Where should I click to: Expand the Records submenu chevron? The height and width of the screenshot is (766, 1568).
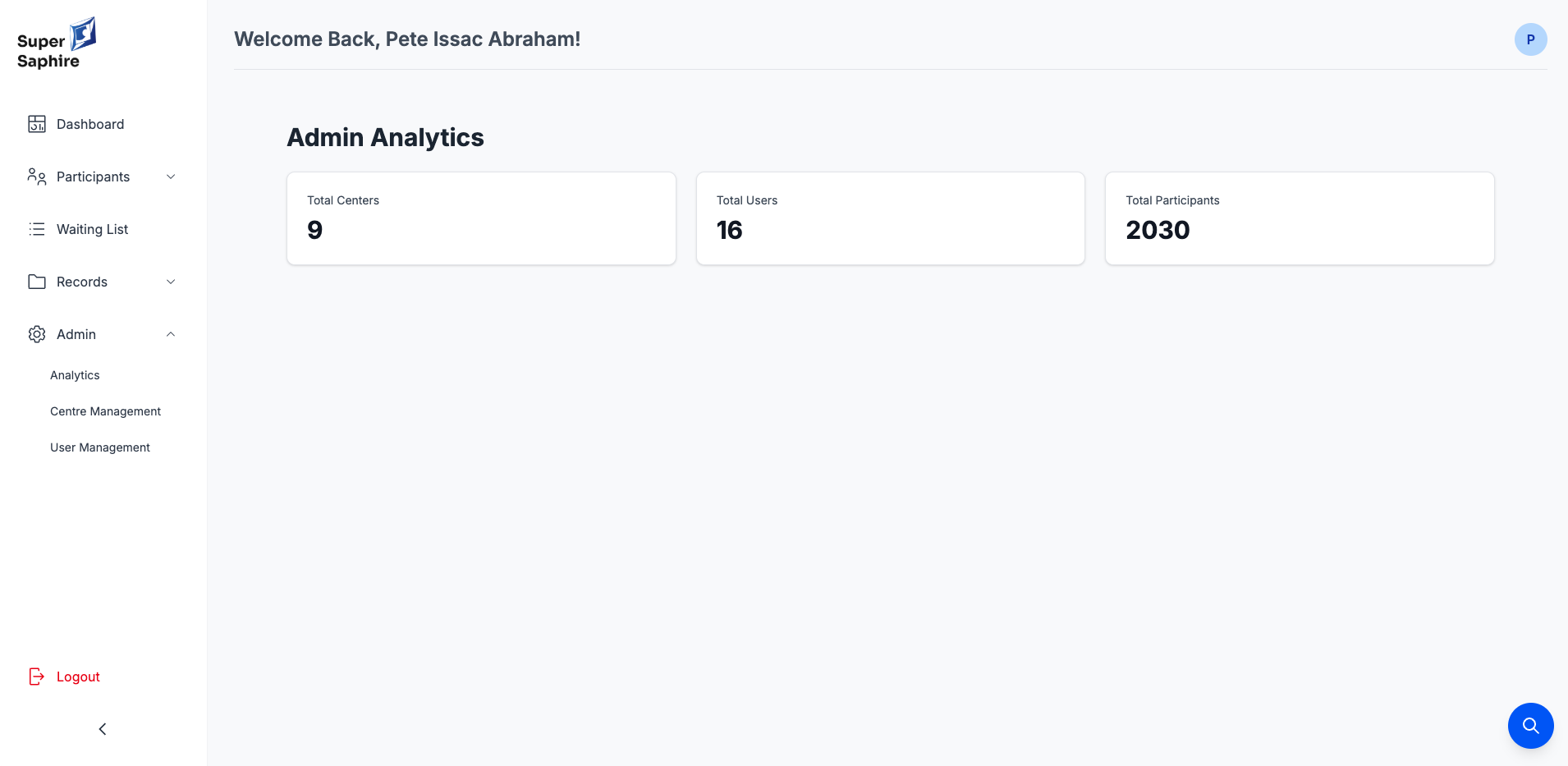(171, 282)
